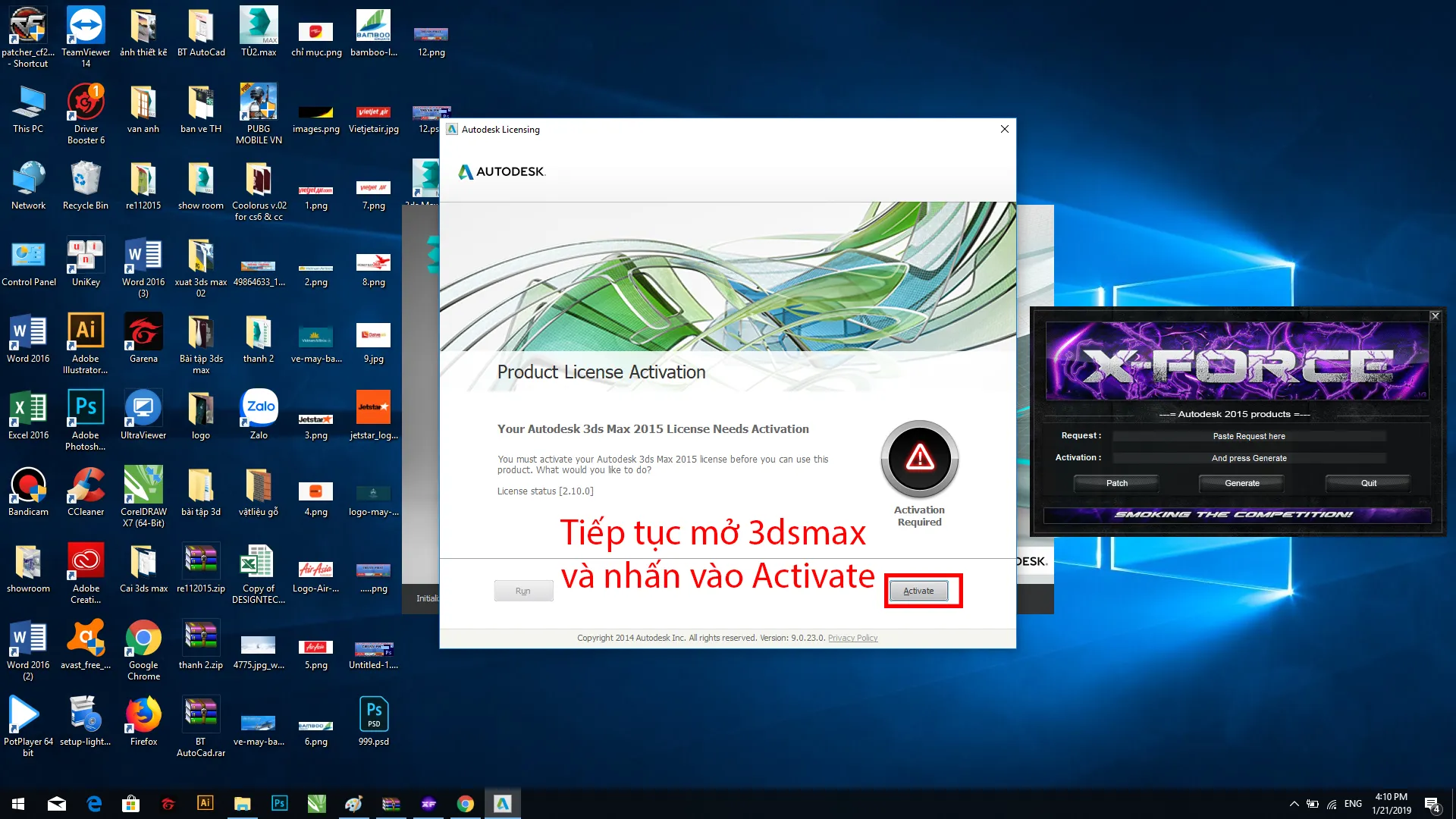Click the Privacy Policy link
The width and height of the screenshot is (1456, 819).
(x=852, y=638)
